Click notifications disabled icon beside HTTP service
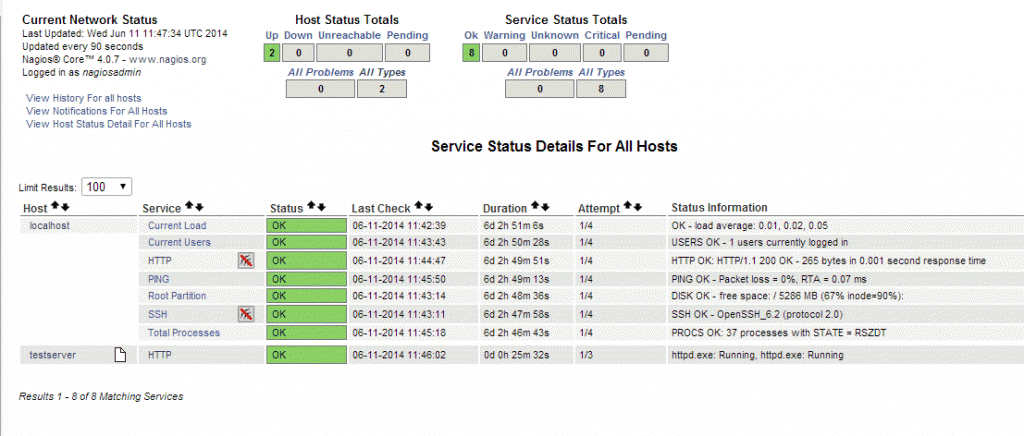The height and width of the screenshot is (436, 1024). [x=246, y=260]
